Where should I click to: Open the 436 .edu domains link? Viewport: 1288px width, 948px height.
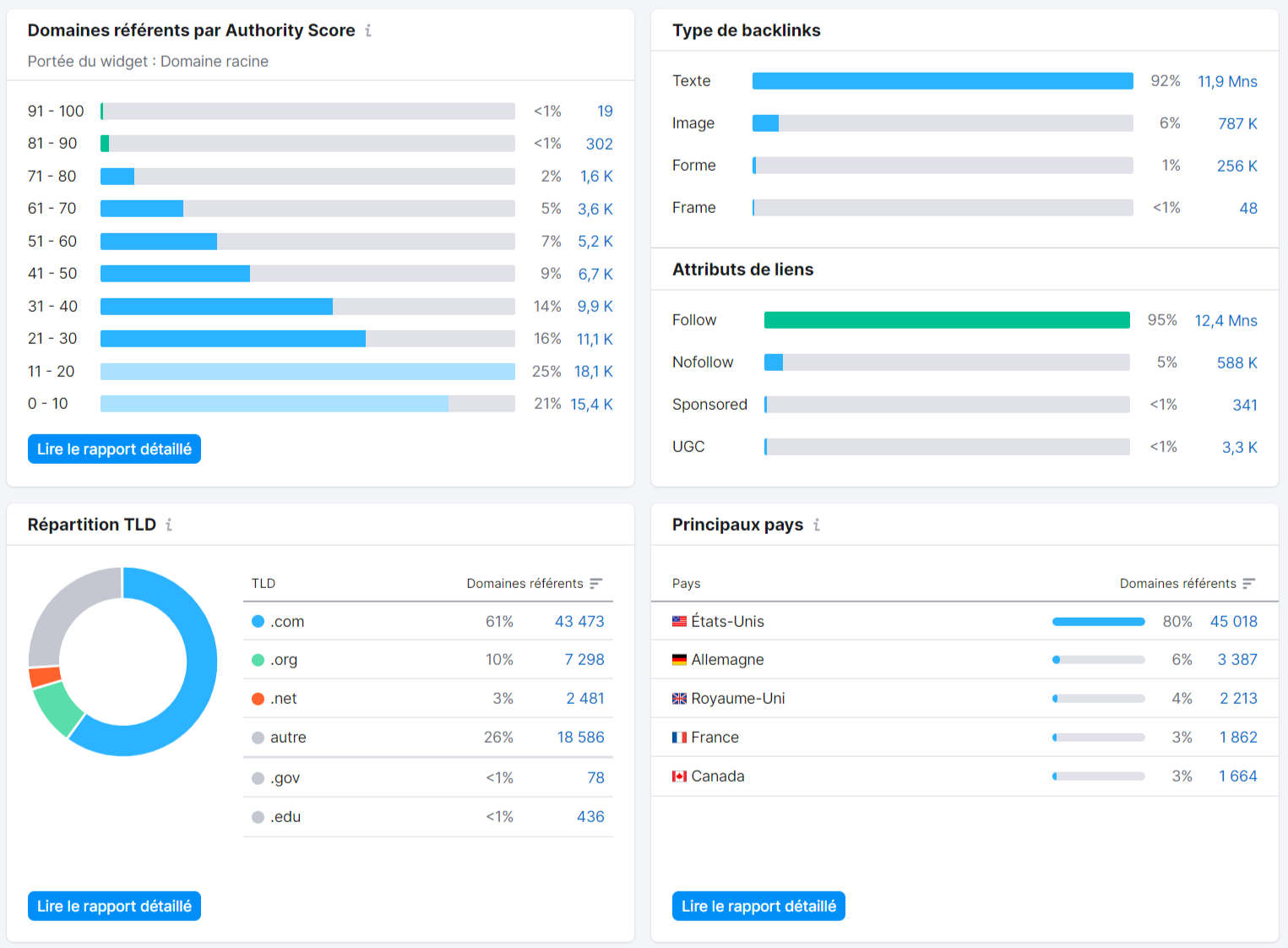click(x=590, y=817)
